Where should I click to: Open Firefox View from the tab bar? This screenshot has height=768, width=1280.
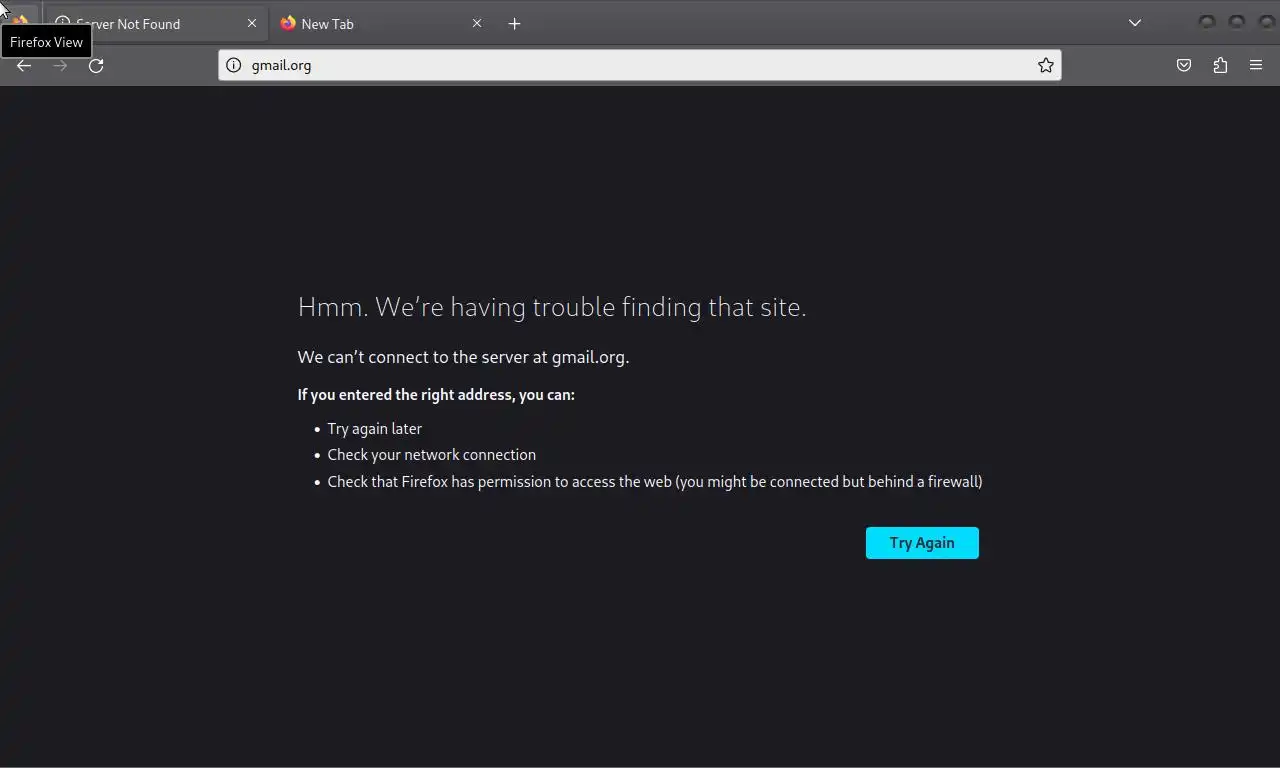19,22
